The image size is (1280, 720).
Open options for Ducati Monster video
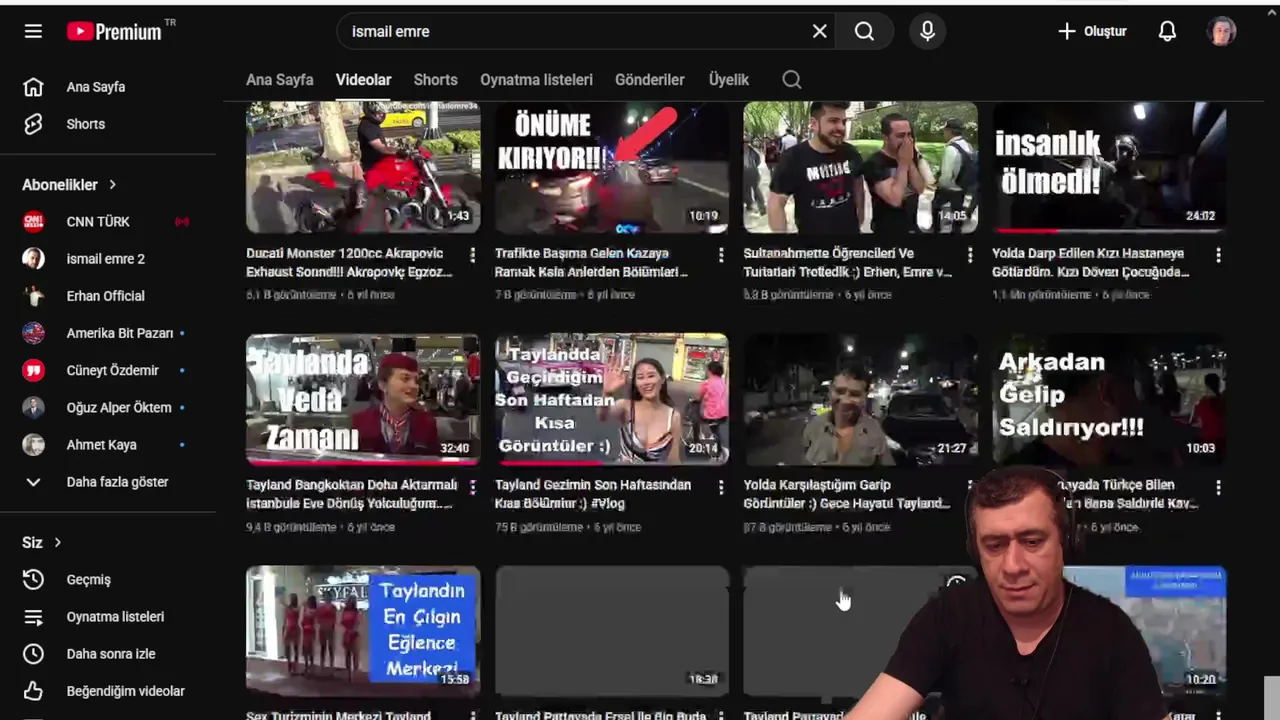(473, 256)
